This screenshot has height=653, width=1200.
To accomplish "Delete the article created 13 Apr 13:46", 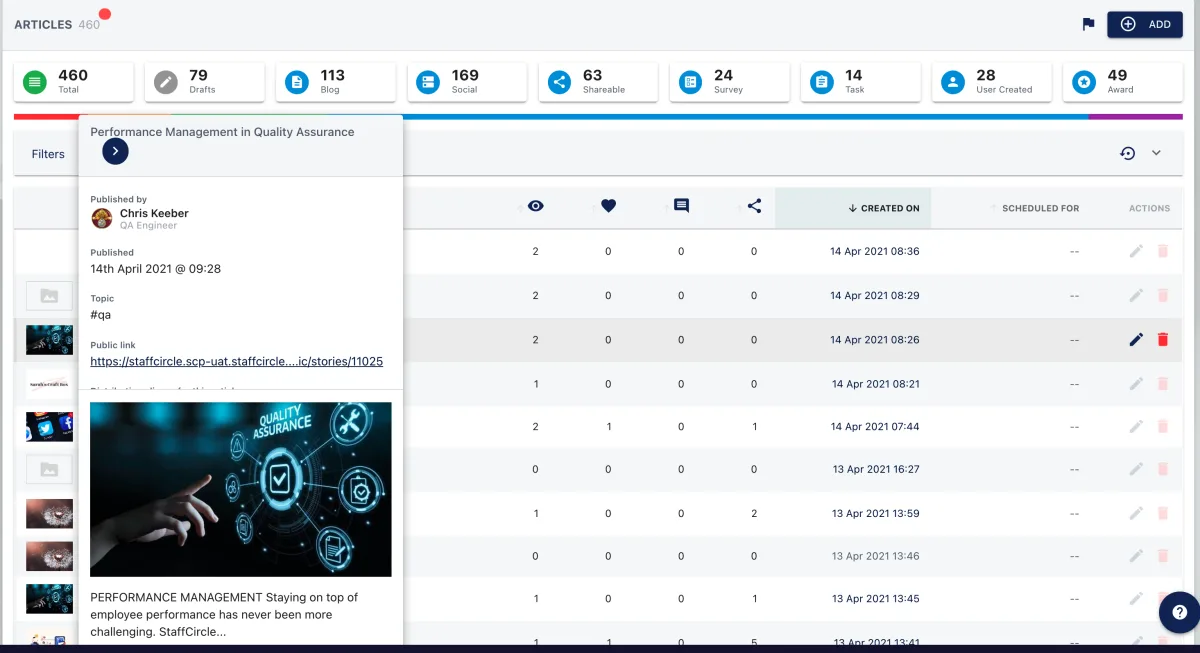I will 1162,556.
